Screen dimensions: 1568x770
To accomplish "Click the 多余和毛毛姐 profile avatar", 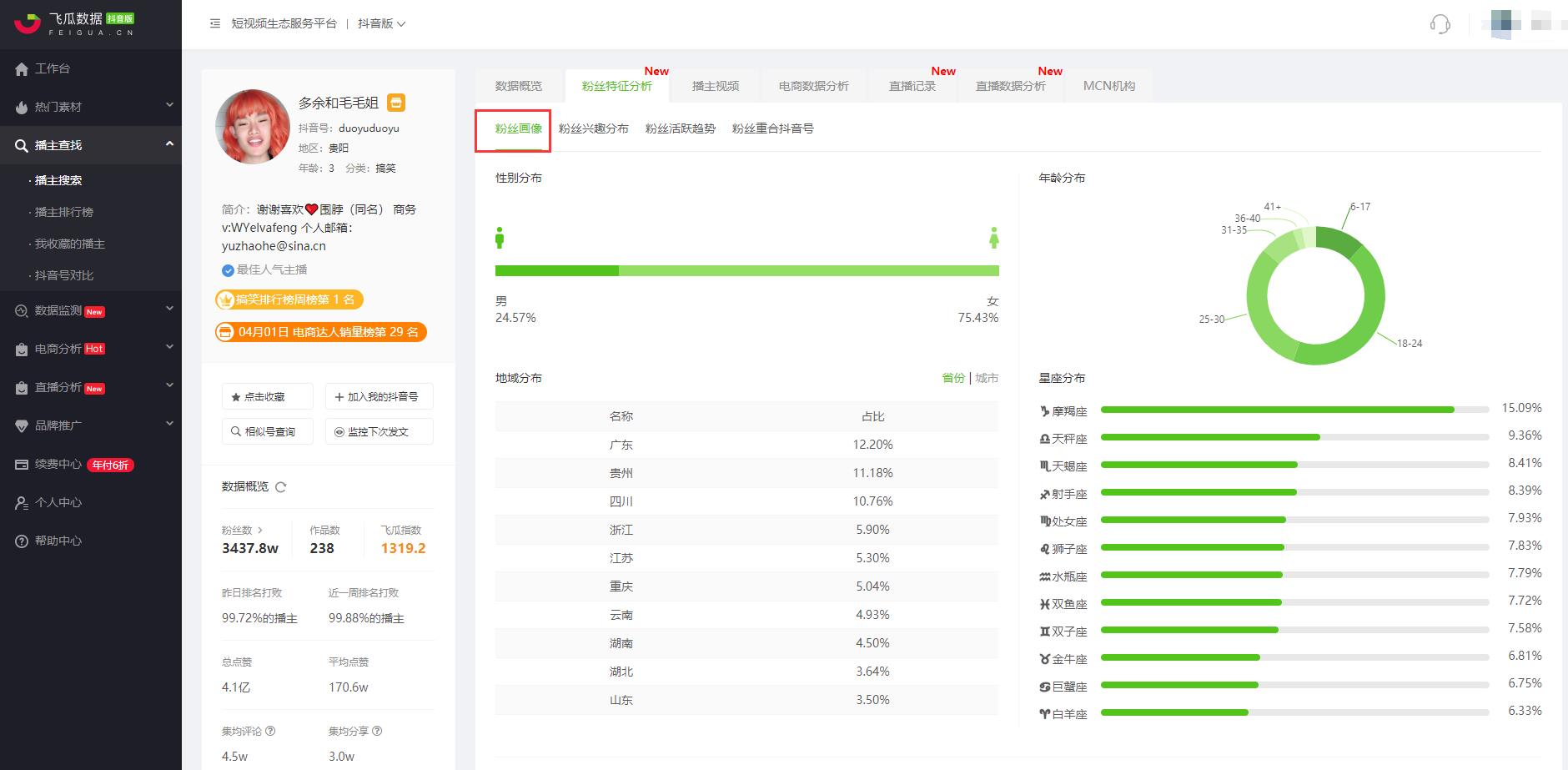I will click(253, 127).
